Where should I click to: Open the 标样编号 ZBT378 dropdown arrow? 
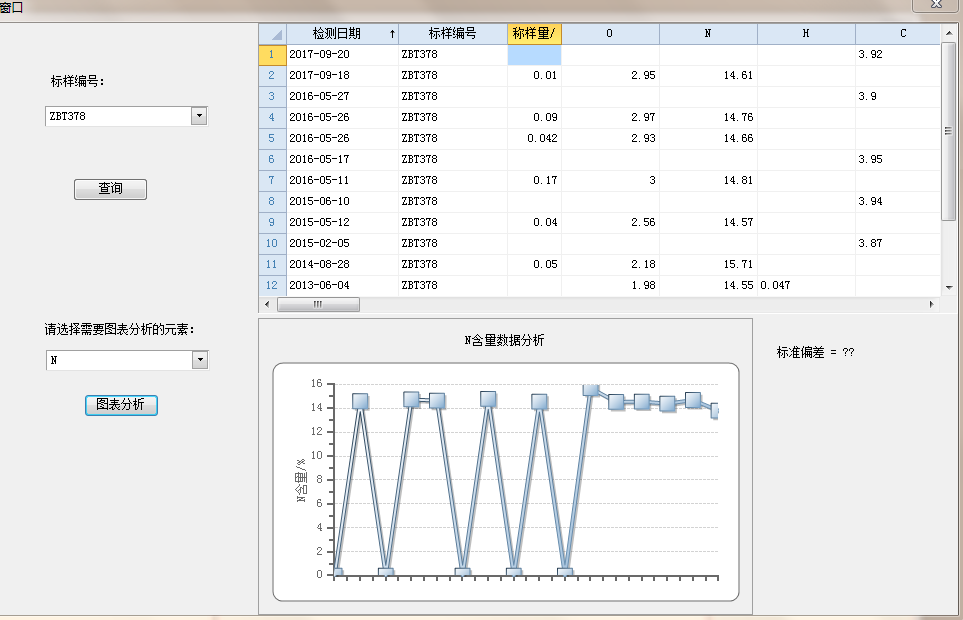point(199,116)
